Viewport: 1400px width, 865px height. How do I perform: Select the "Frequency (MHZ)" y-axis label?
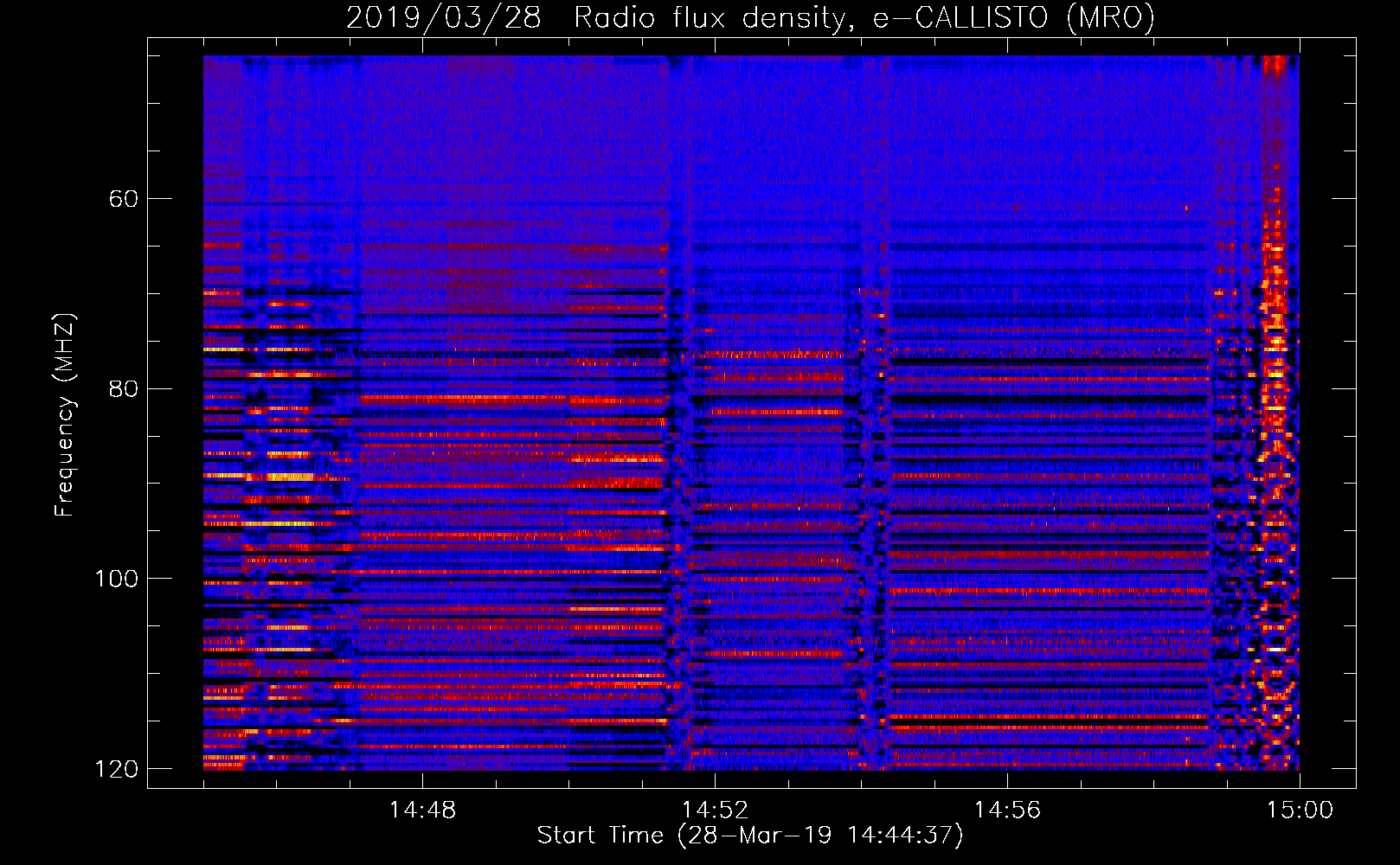tap(65, 415)
